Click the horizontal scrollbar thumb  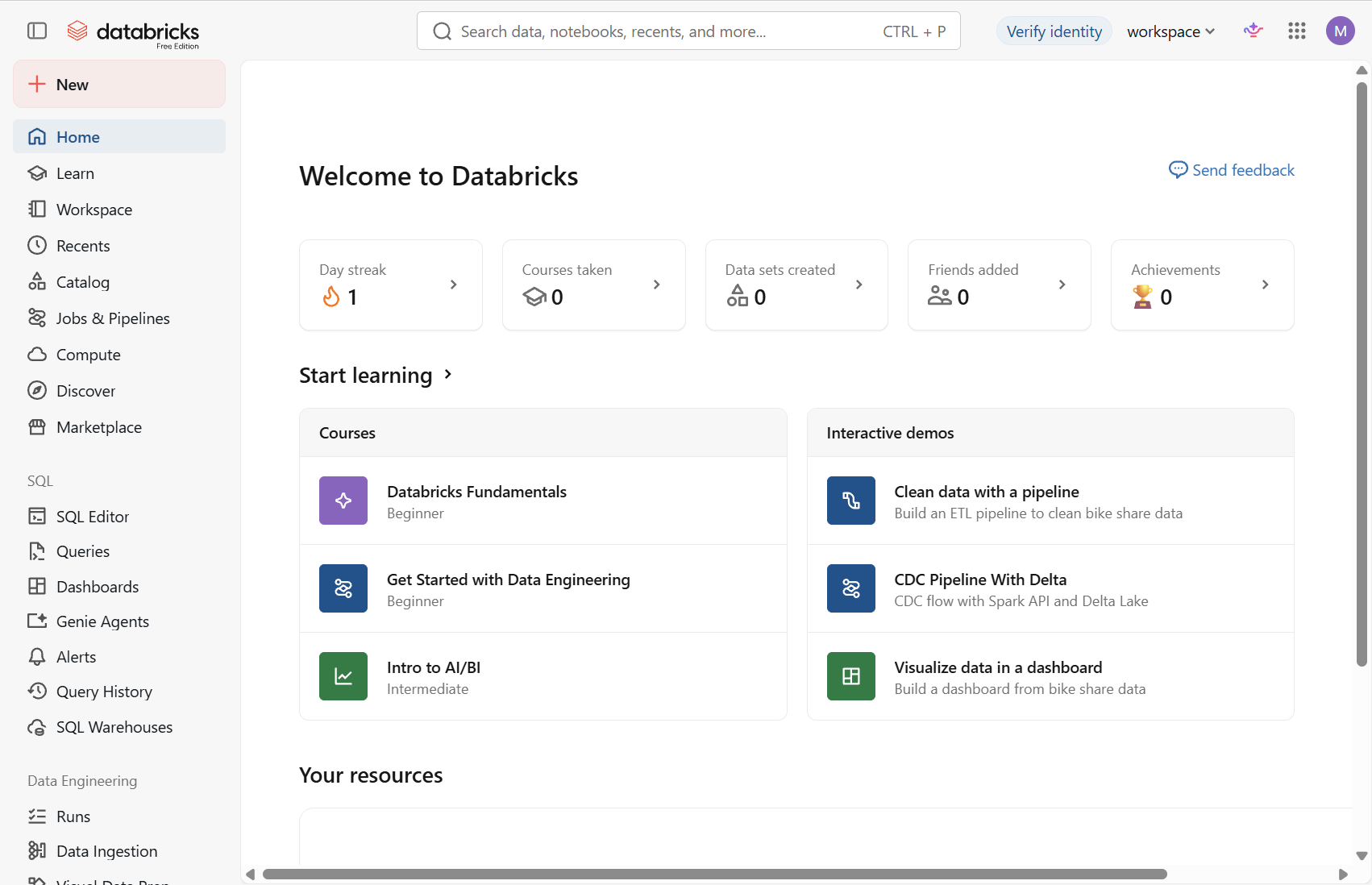click(715, 875)
